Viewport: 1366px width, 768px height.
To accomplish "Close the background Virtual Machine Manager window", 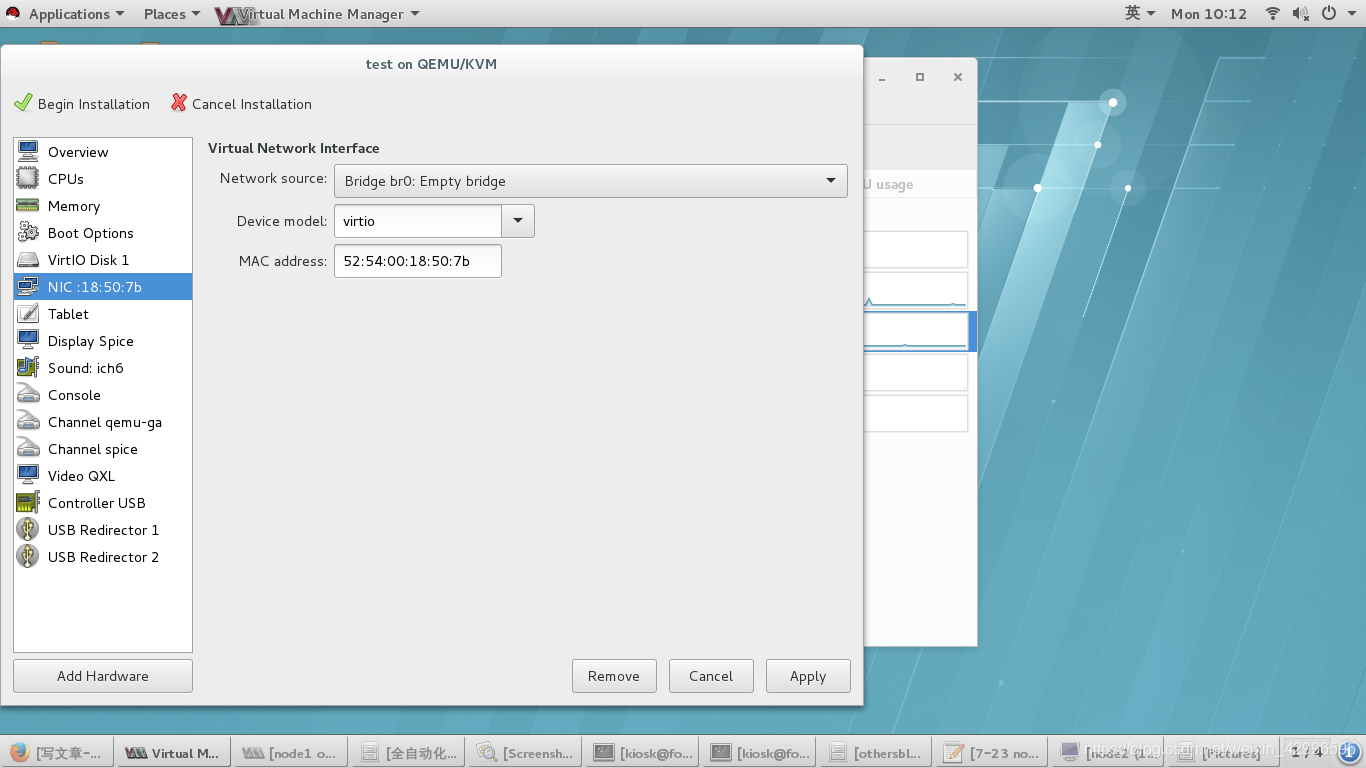I will (957, 77).
